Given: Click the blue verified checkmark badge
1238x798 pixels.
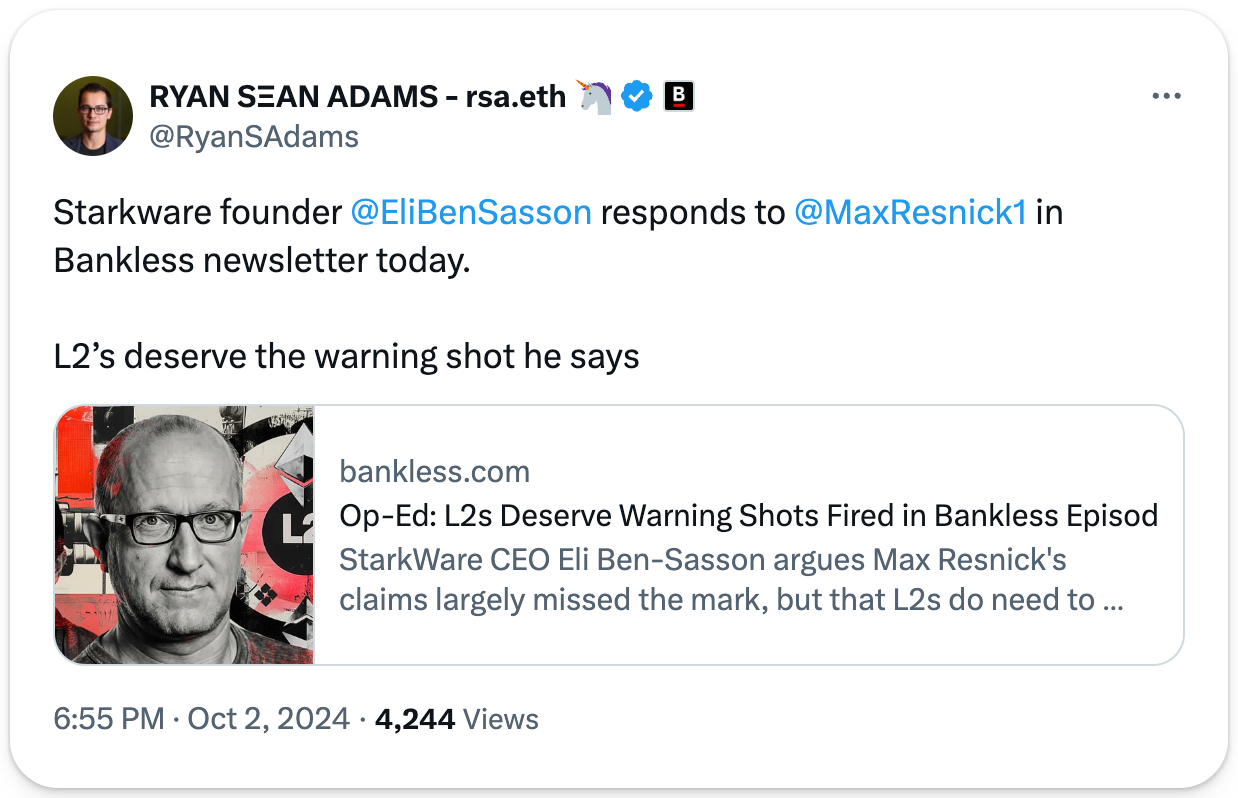Looking at the screenshot, I should coord(637,97).
